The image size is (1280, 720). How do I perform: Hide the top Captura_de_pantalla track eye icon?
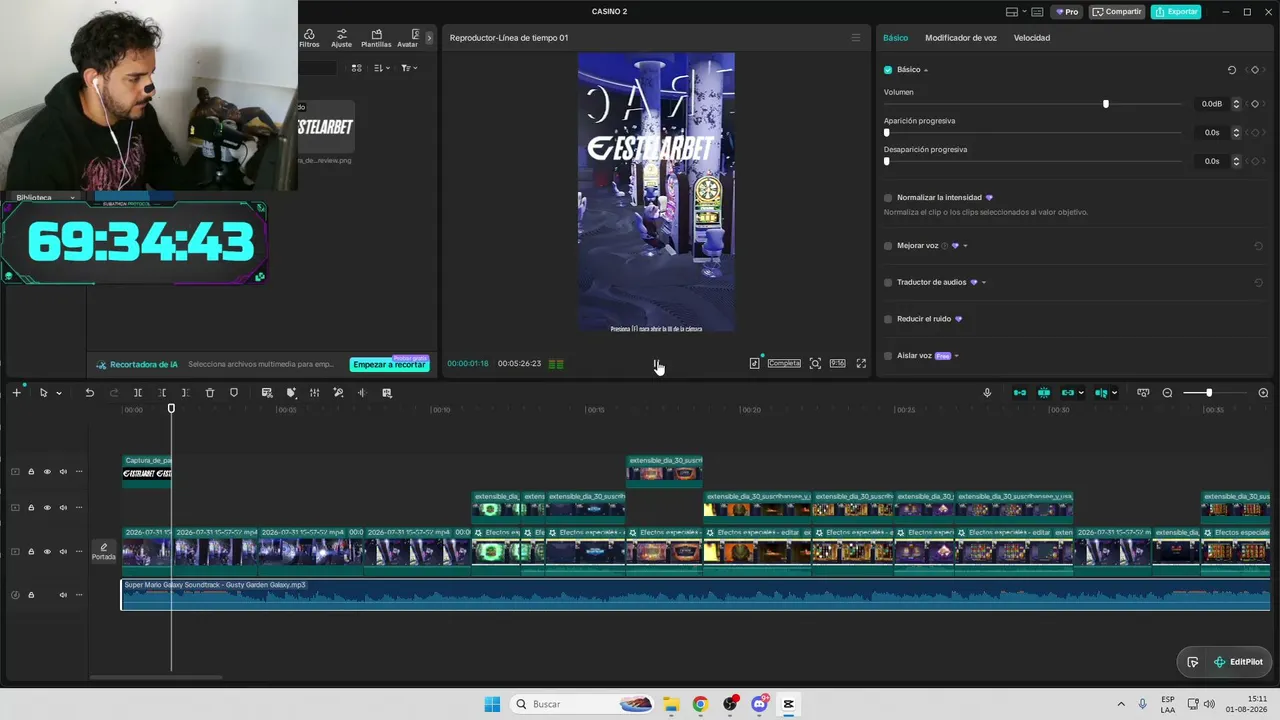[x=47, y=472]
